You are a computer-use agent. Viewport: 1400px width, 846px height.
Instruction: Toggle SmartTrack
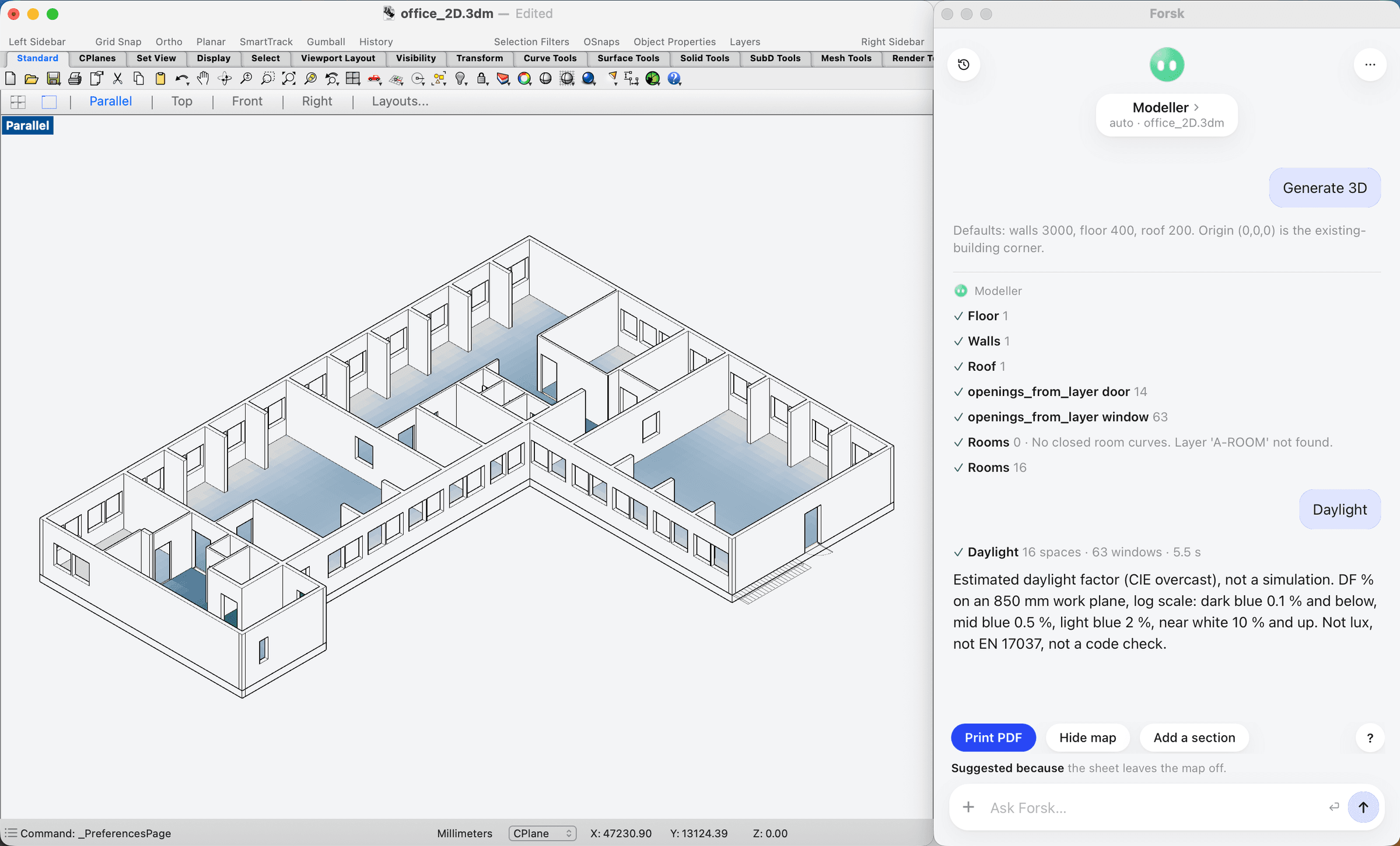(x=266, y=42)
